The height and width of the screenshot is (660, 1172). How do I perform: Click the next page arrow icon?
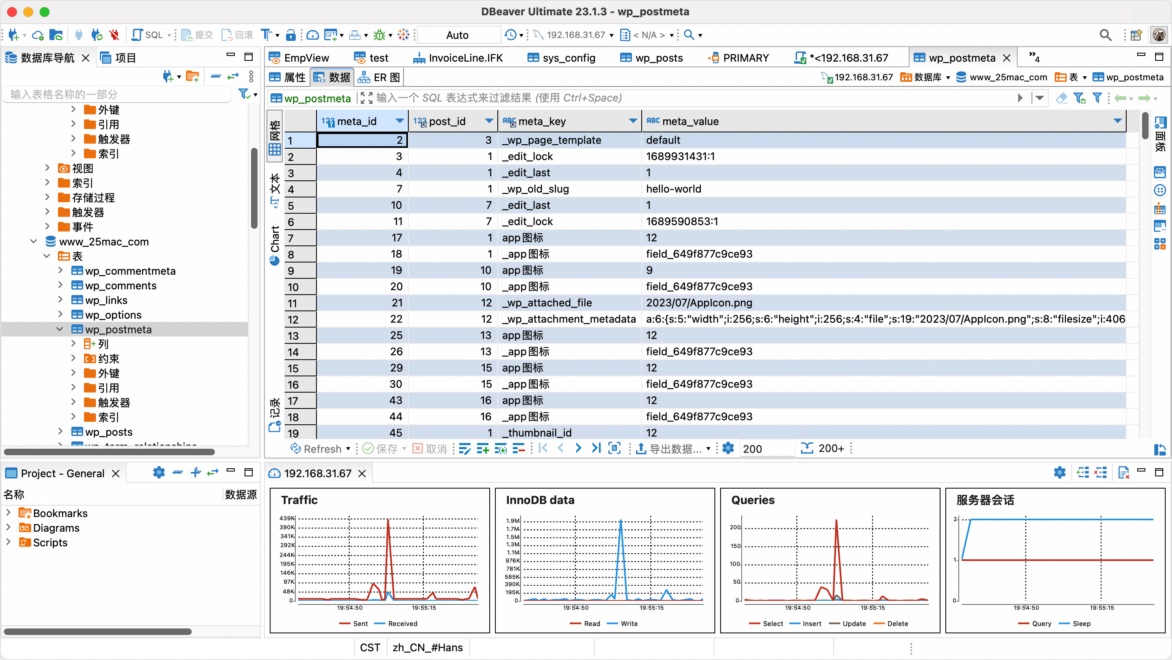coord(579,448)
